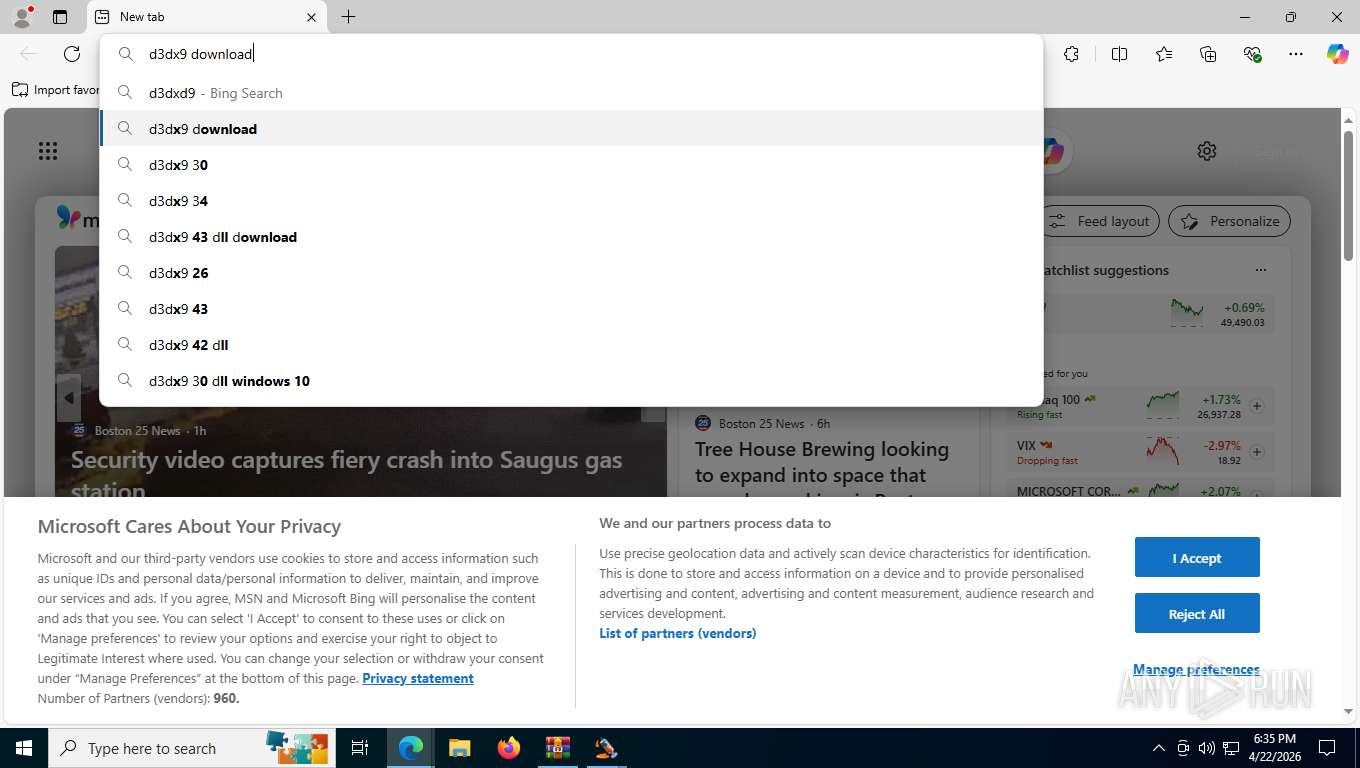Open List of partners (vendors) link
Image resolution: width=1360 pixels, height=768 pixels.
[678, 633]
